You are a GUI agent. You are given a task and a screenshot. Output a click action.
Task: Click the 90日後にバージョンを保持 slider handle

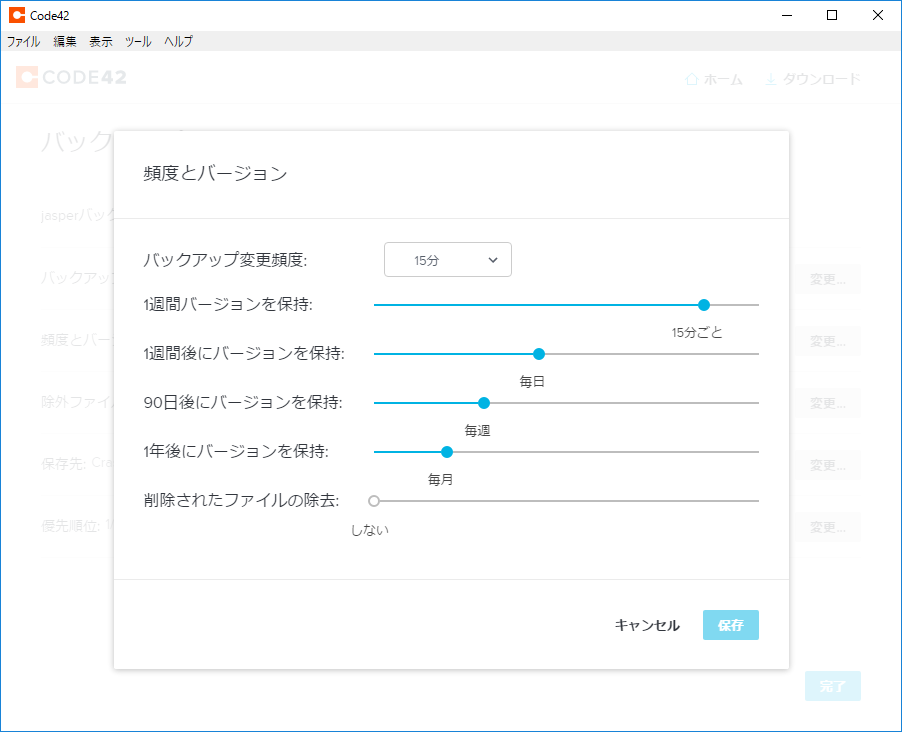(x=484, y=403)
